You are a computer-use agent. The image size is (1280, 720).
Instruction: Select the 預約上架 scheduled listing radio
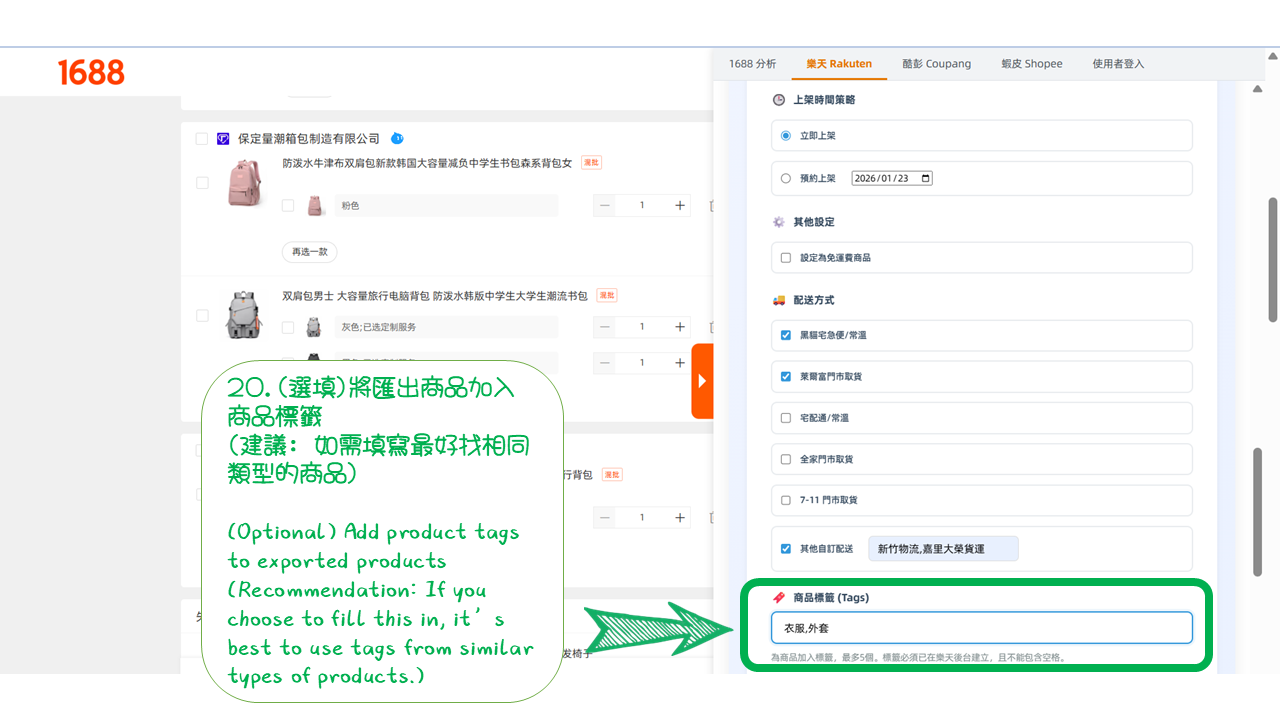786,178
